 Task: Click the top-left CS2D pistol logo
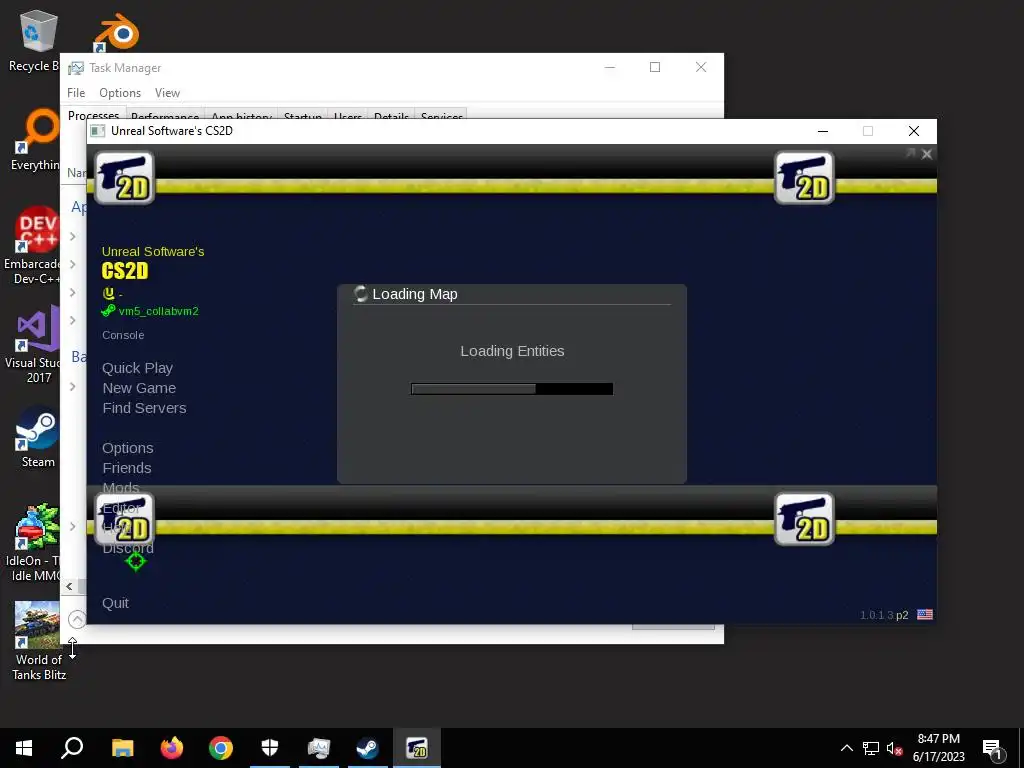[x=125, y=178]
